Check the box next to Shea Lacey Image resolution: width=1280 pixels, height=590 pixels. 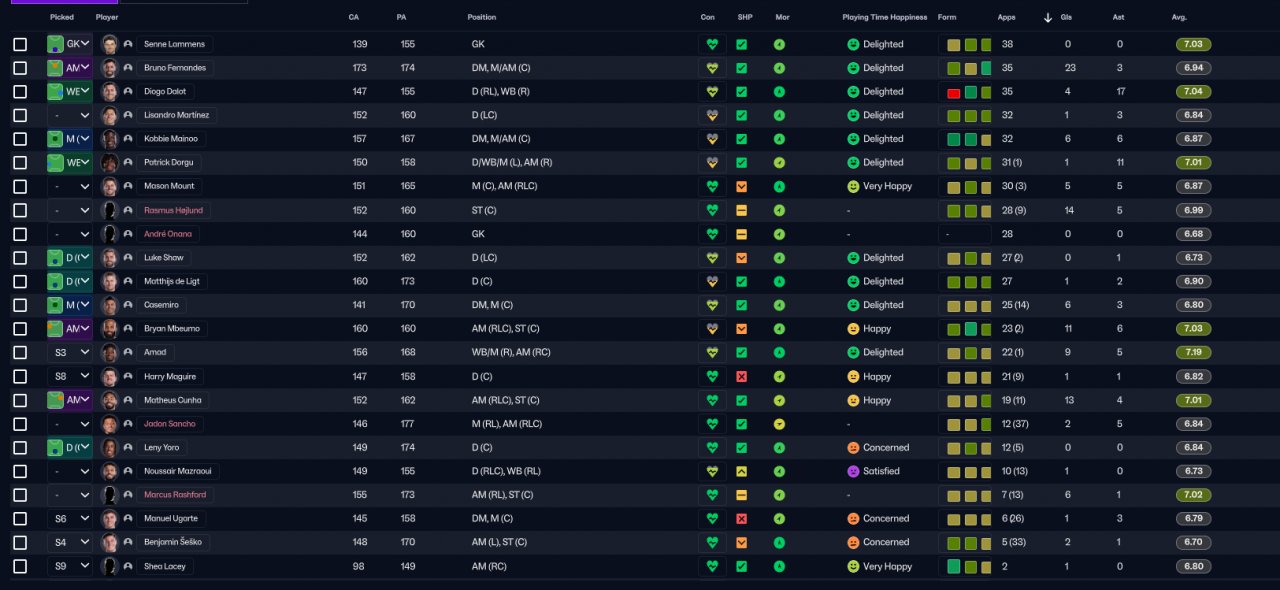[20, 566]
